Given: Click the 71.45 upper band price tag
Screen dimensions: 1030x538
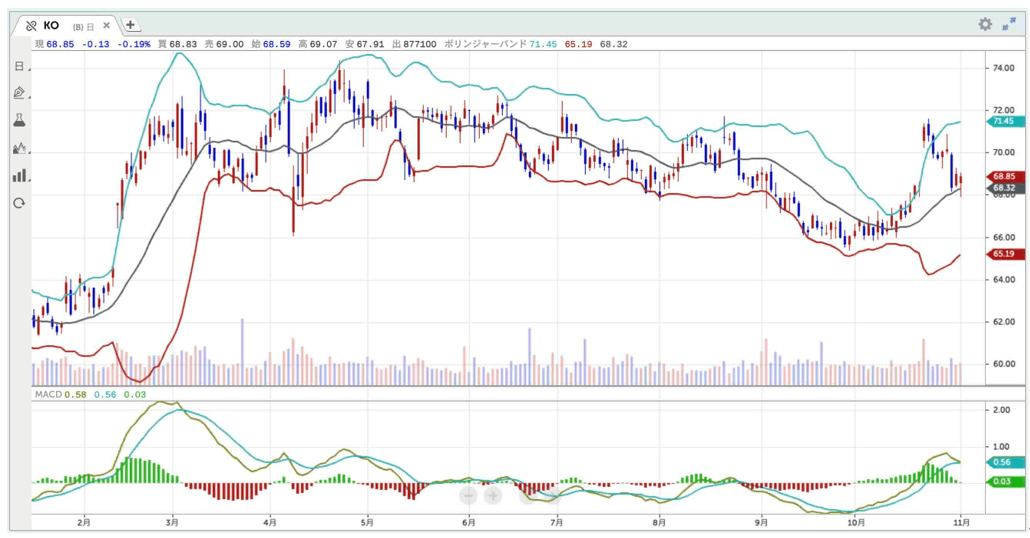Looking at the screenshot, I should [x=1004, y=121].
